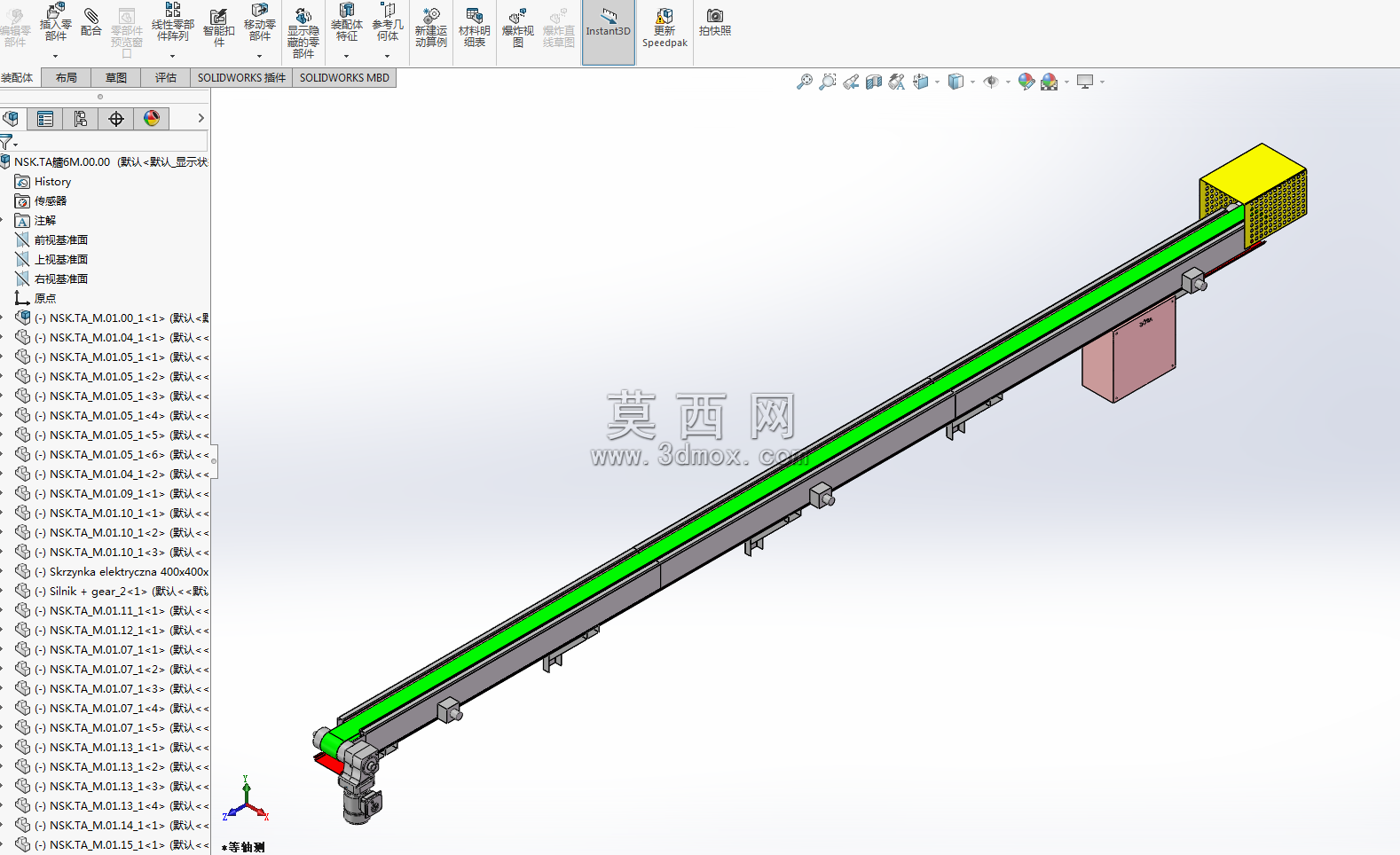
Task: Take a Snapshot (拍快照) camera icon
Action: [715, 22]
